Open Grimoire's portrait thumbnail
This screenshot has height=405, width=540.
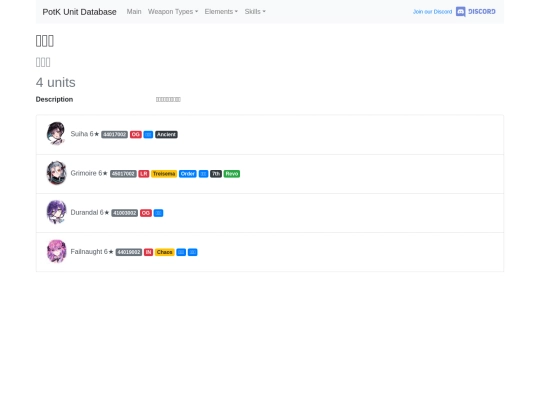pos(56,173)
